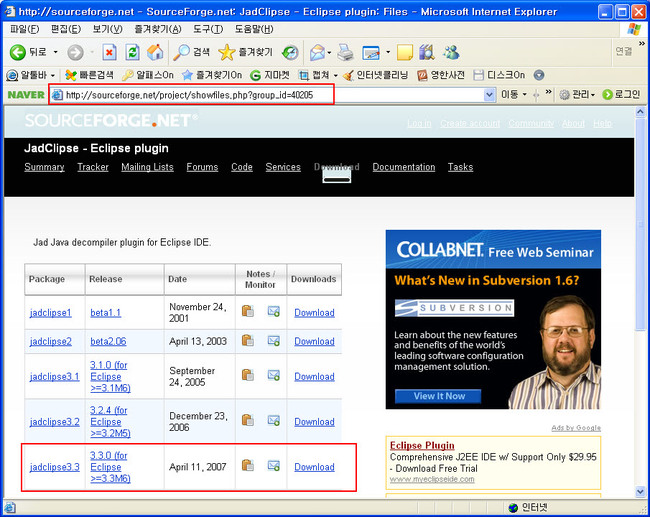Click Download link for jadclipse3.3
650x517 pixels.
click(314, 467)
